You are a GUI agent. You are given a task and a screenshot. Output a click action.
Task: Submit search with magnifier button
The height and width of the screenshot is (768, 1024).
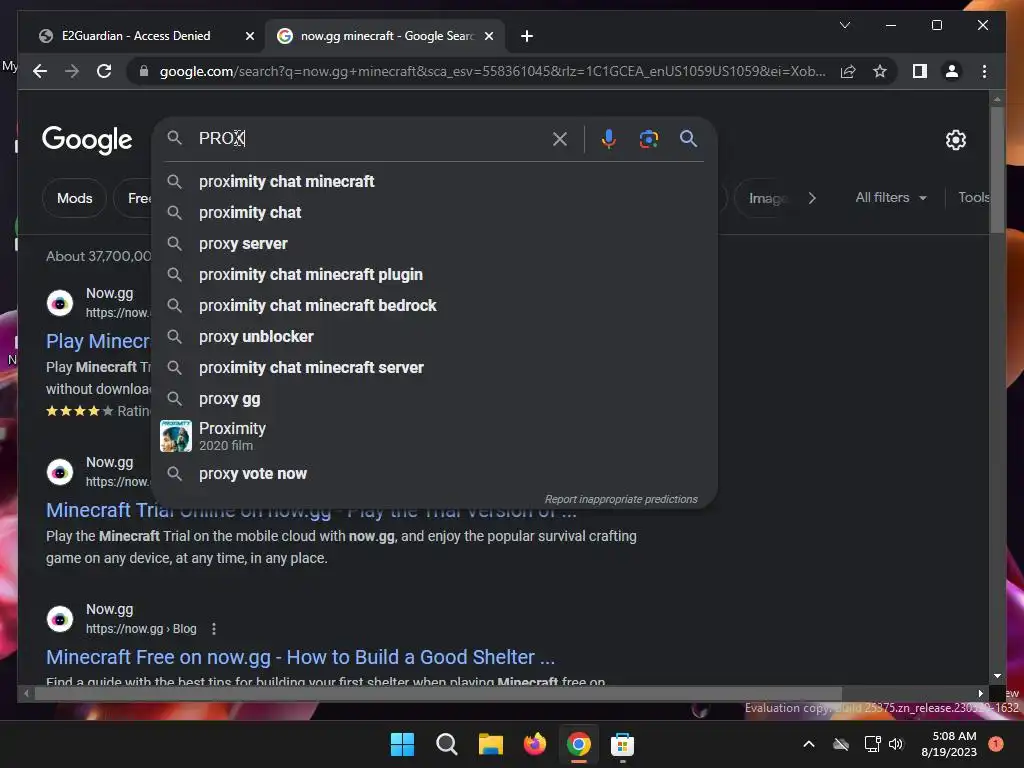(688, 138)
